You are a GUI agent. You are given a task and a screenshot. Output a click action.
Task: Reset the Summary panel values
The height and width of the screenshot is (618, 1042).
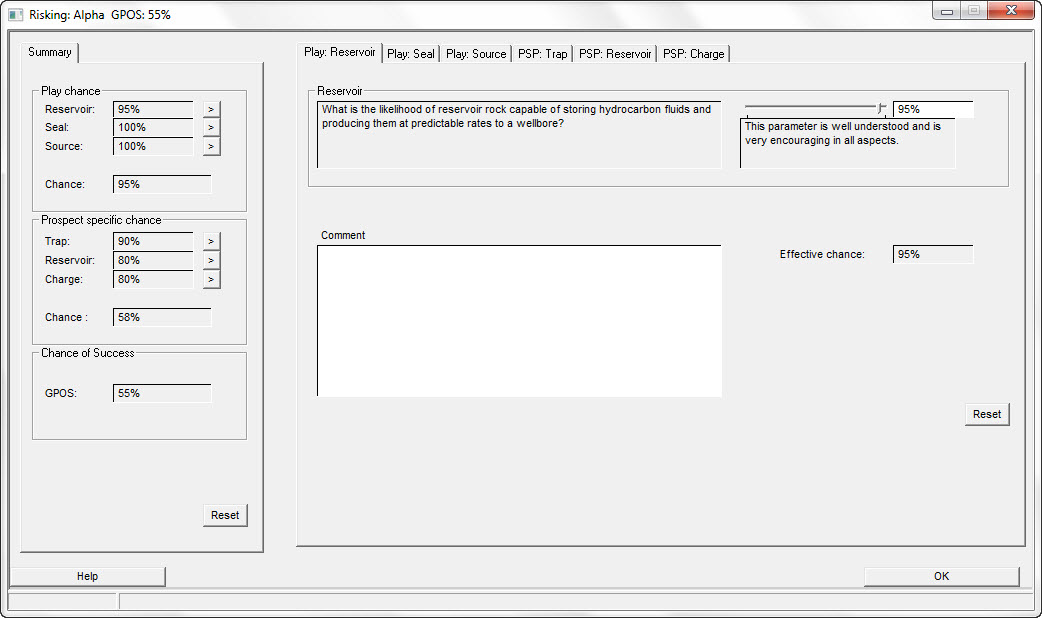coord(225,515)
